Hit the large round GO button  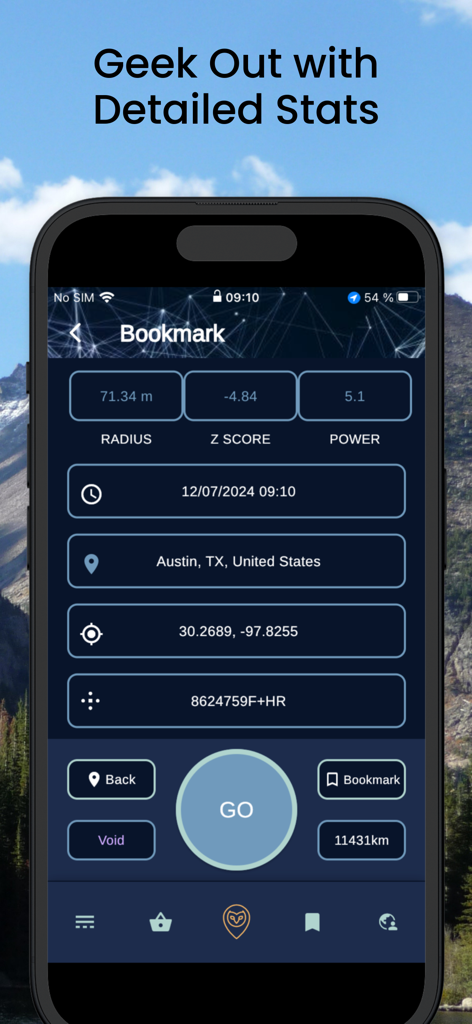[236, 810]
